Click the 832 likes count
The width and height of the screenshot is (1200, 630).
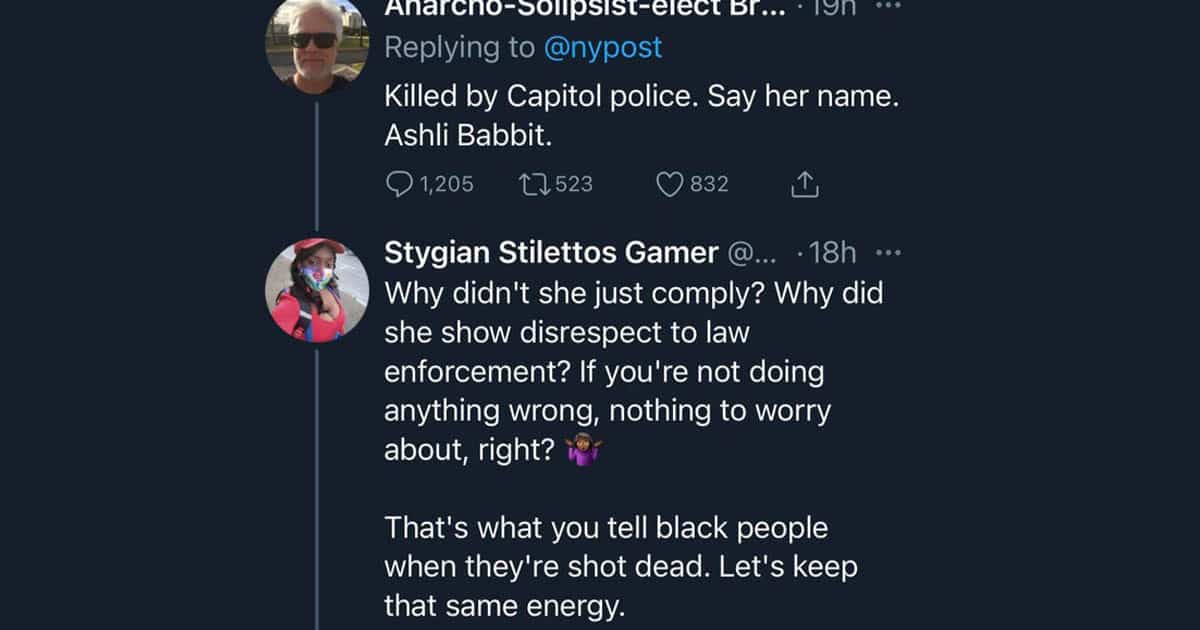tap(709, 184)
